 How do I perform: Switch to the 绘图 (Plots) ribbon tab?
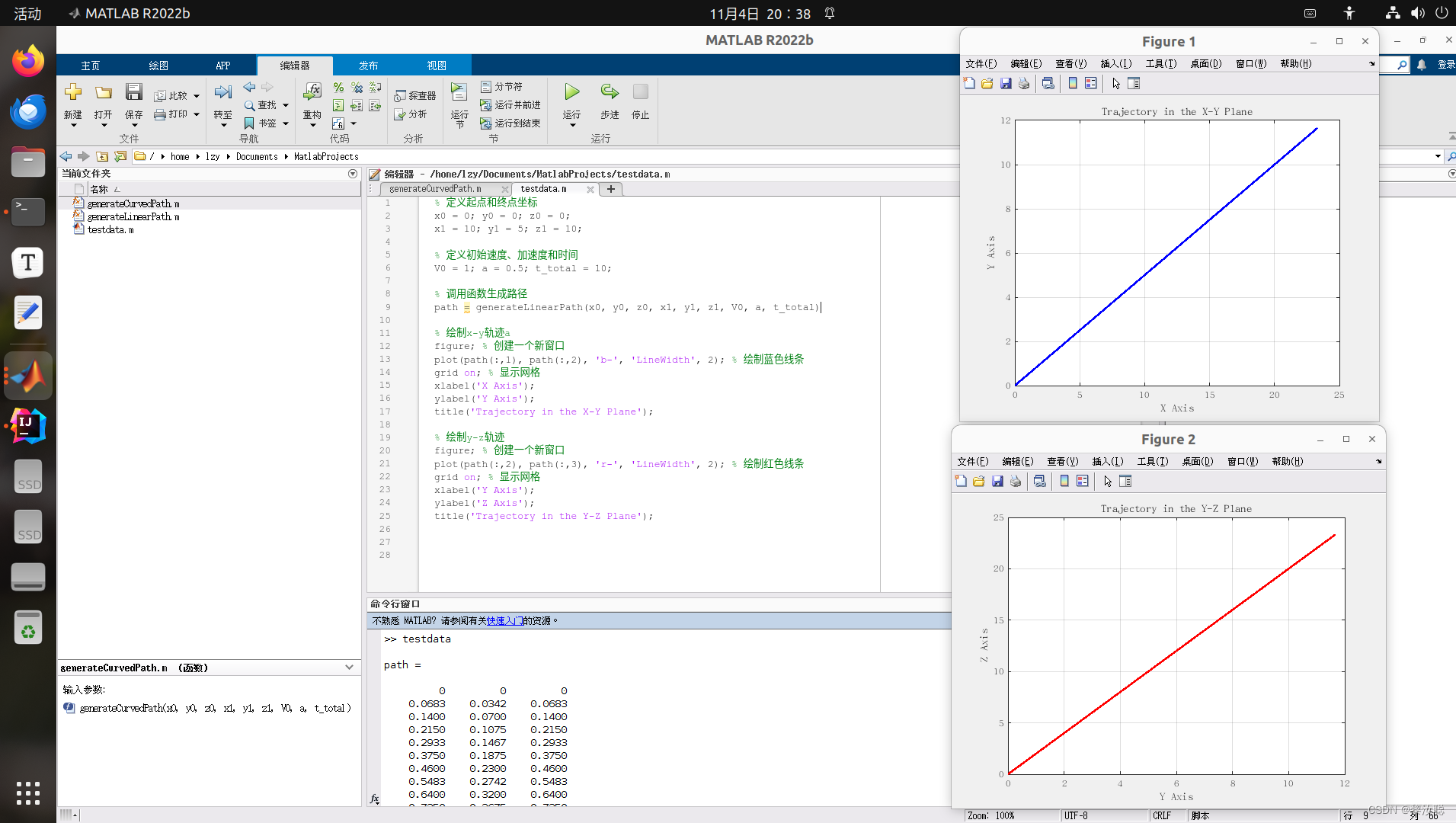(x=158, y=66)
